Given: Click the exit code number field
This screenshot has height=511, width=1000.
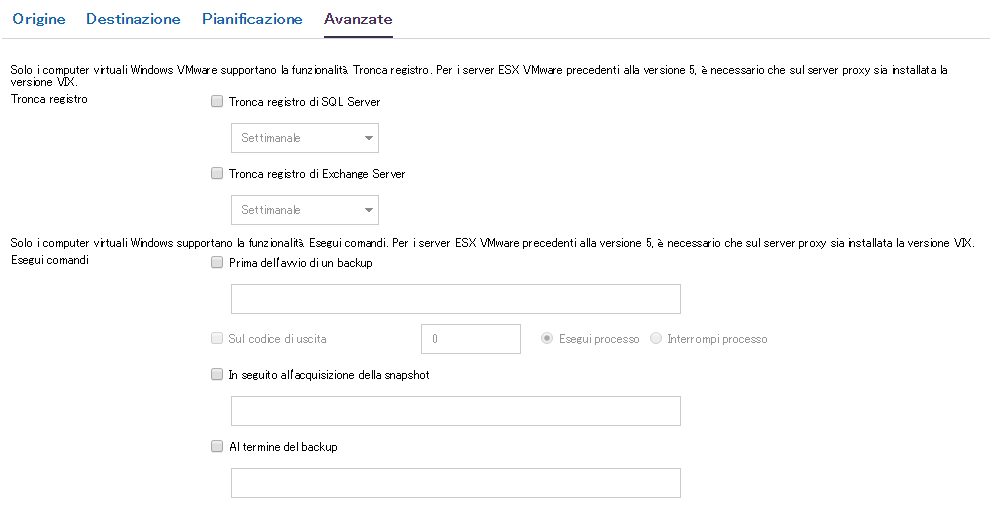Looking at the screenshot, I should pos(471,339).
